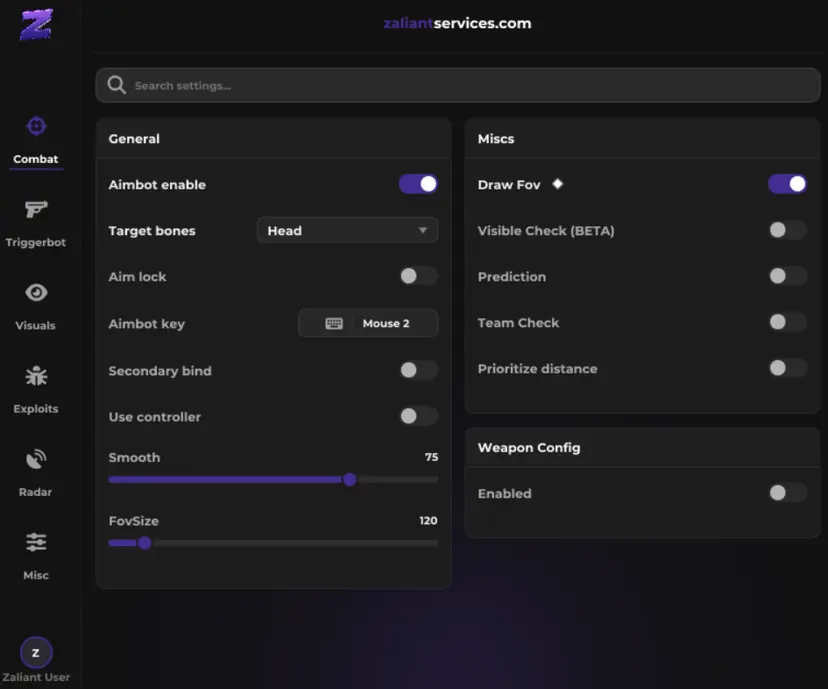Viewport: 828px width, 689px height.
Task: Click the Weapon Config heading
Action: coord(529,448)
